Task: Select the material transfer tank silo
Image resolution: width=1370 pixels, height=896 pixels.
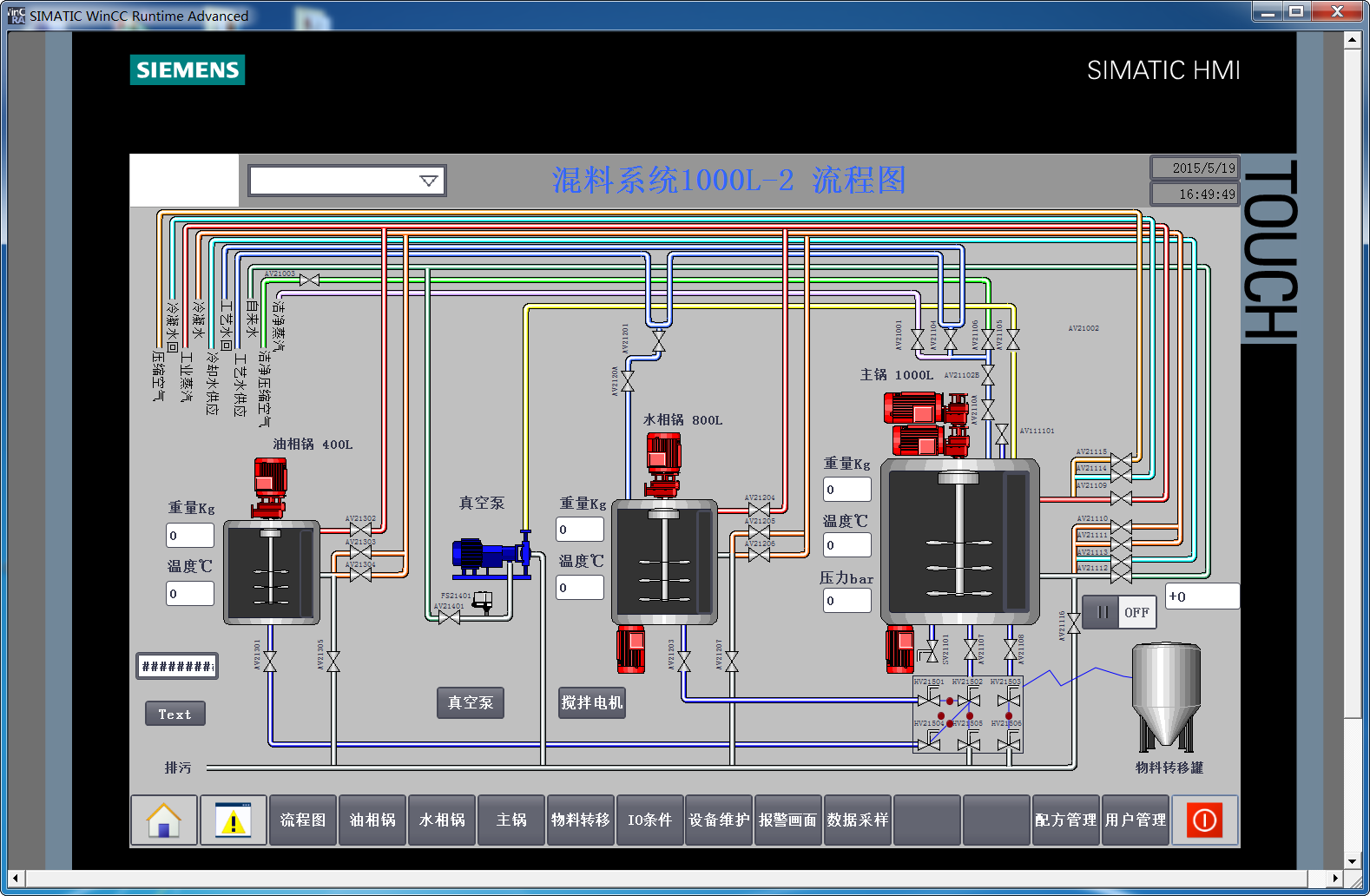Action: (1166, 699)
